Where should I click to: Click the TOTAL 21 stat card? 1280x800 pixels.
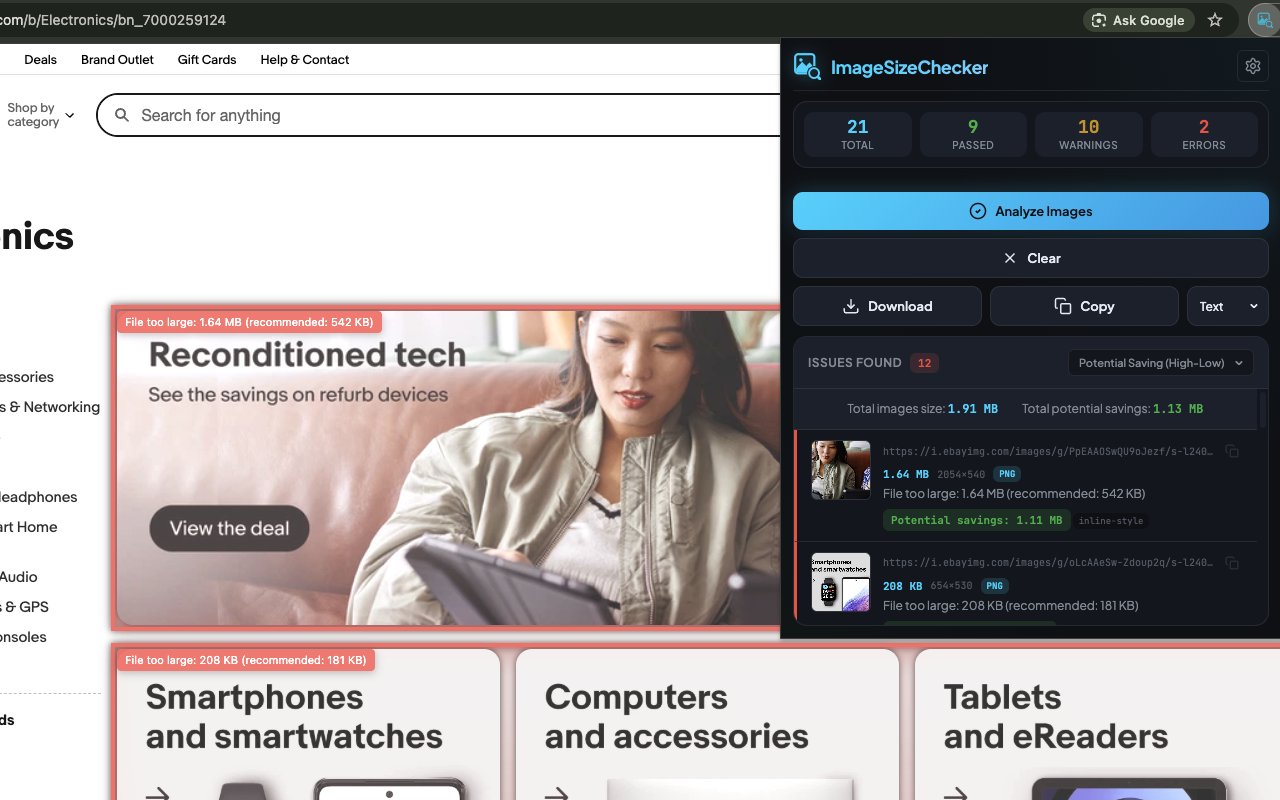[857, 134]
